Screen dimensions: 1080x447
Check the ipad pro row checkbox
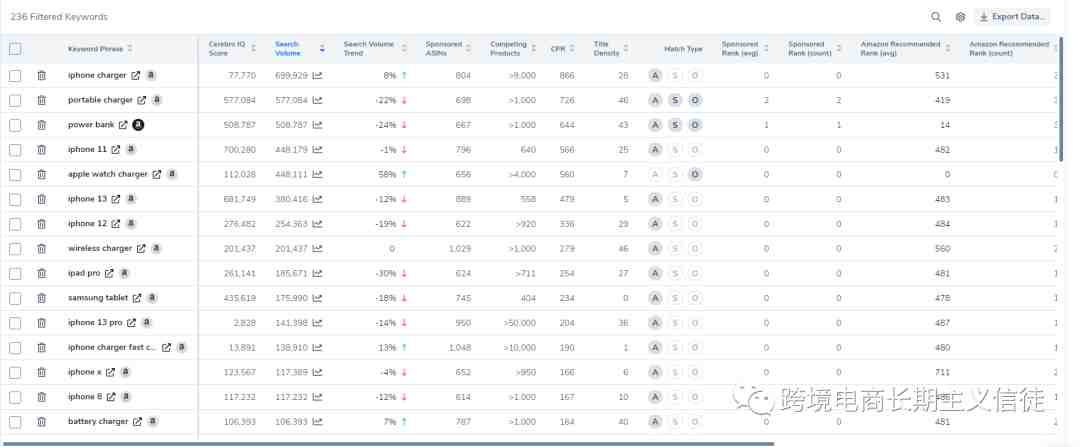coord(15,273)
